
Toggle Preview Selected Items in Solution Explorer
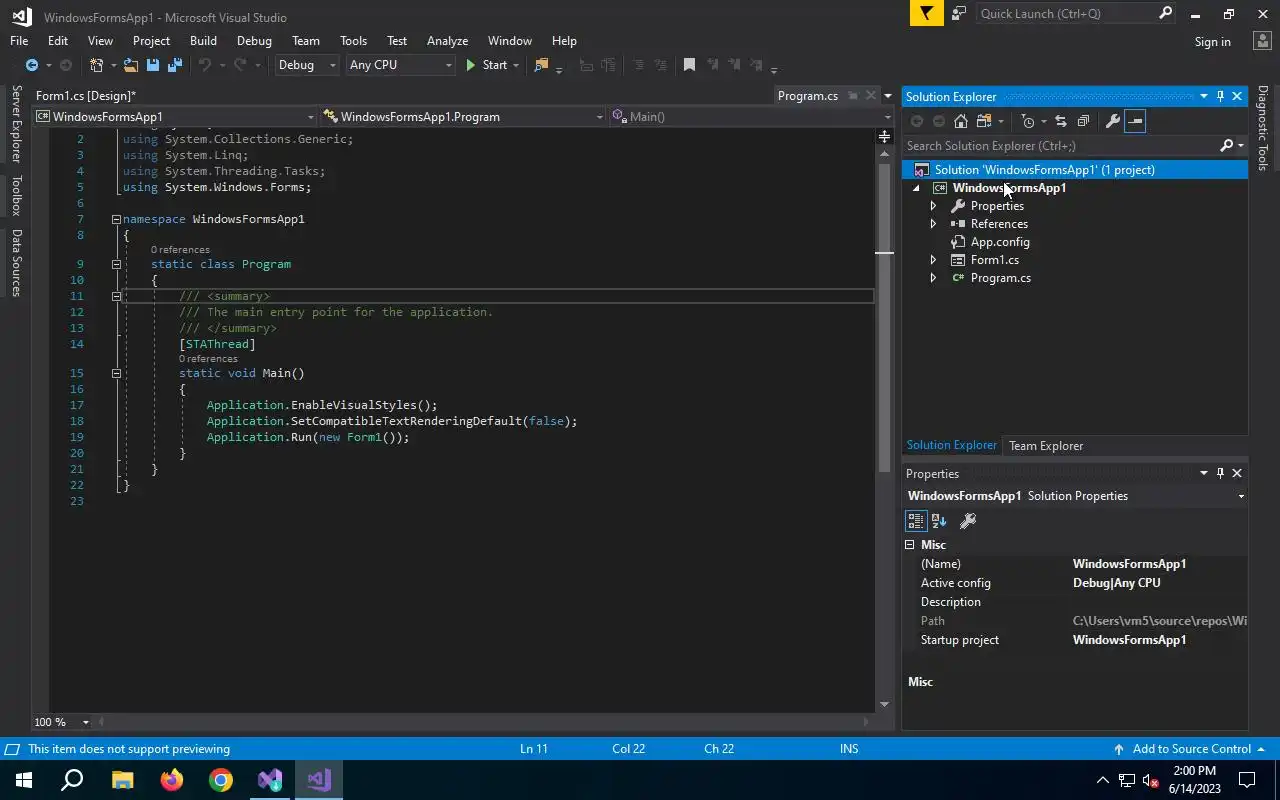coord(1134,121)
